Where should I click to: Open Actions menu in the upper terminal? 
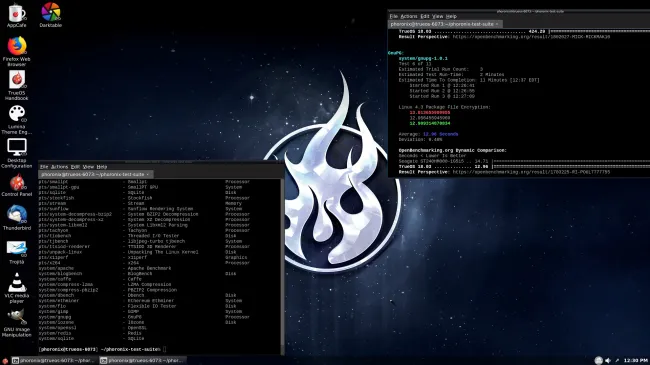point(409,16)
